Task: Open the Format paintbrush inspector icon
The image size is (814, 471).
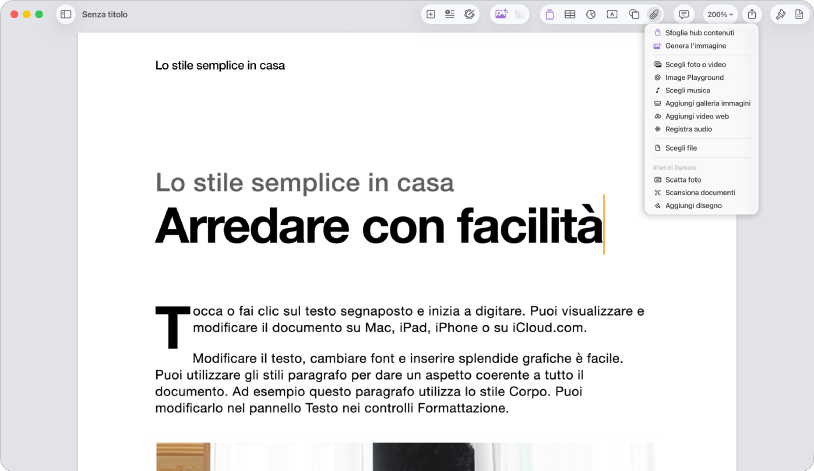Action: (780, 15)
